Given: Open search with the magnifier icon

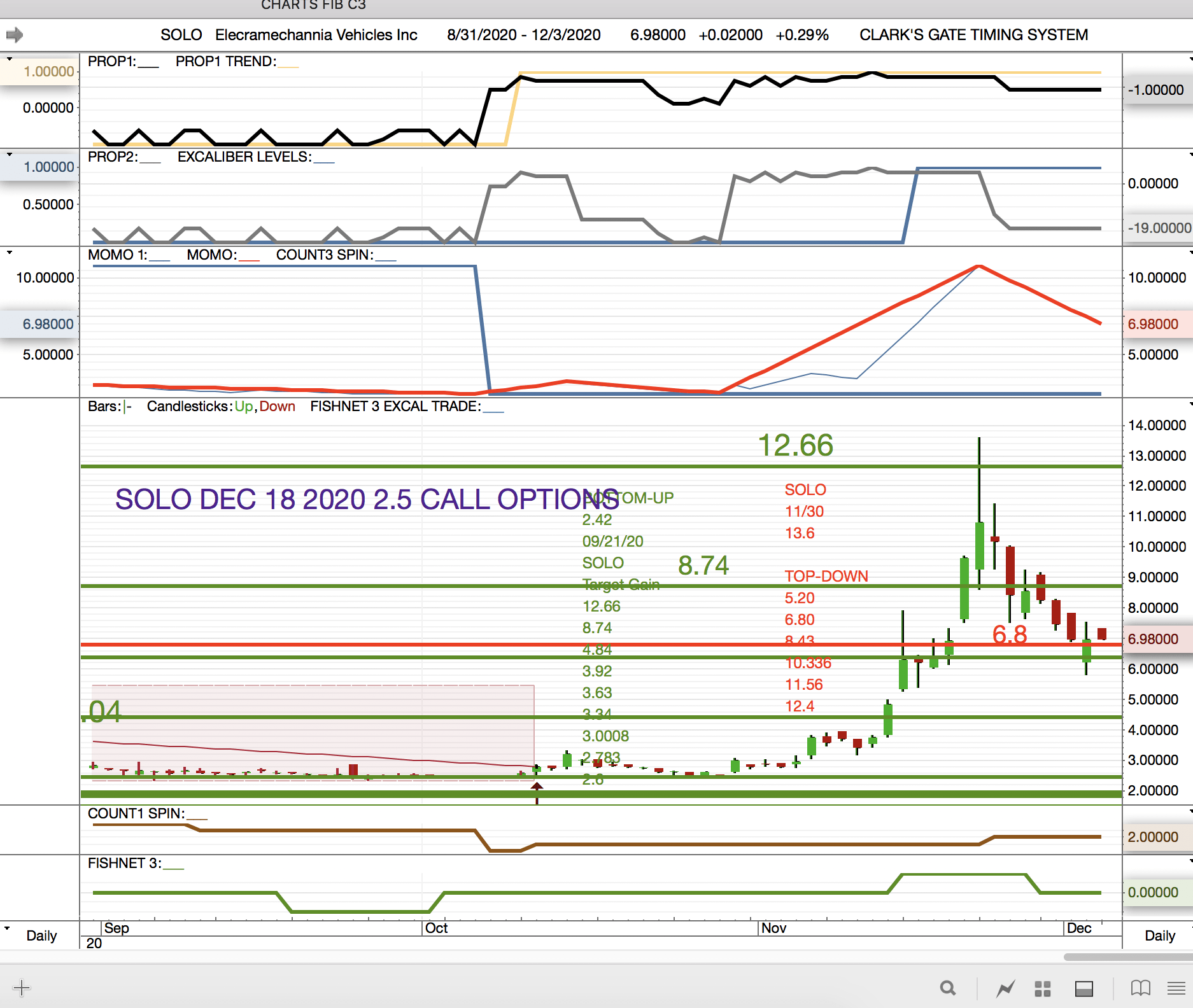Looking at the screenshot, I should coord(948,988).
